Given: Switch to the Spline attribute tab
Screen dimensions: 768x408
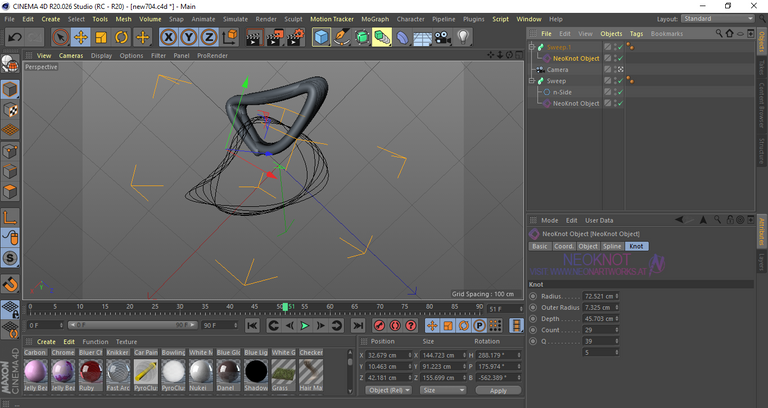Looking at the screenshot, I should 612,246.
